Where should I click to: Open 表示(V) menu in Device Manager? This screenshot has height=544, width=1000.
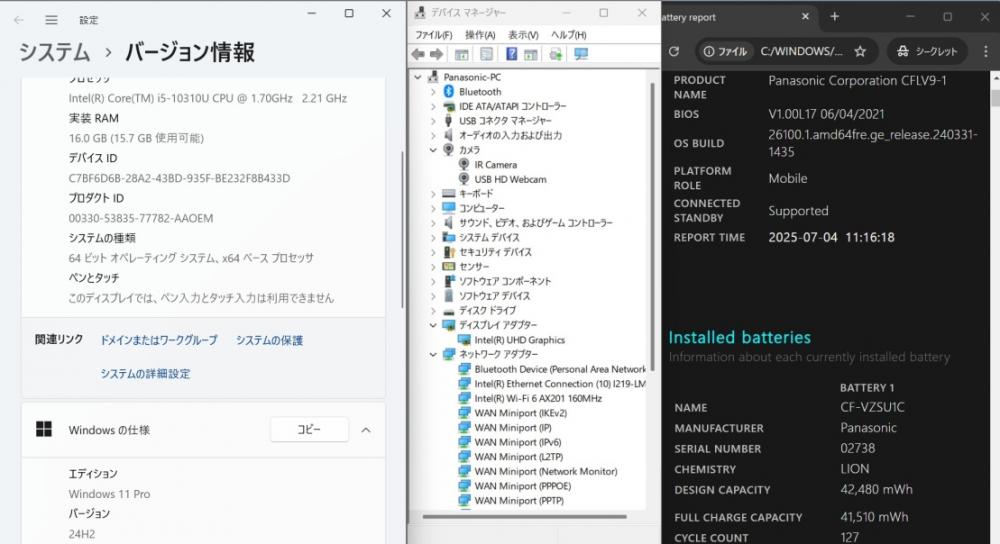click(523, 35)
